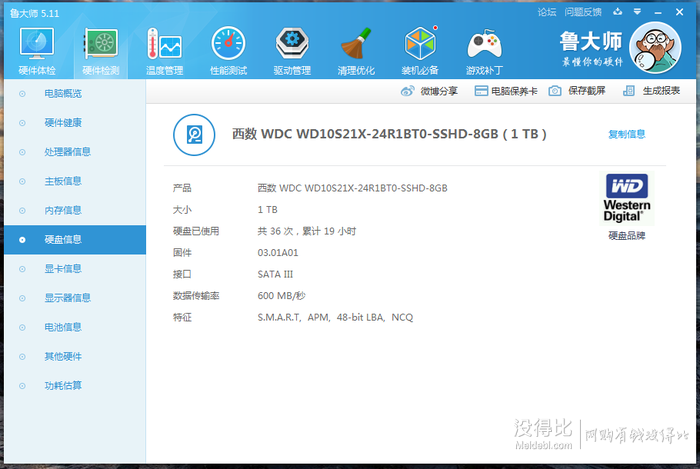Select 显卡信息 in the sidebar
This screenshot has height=469, width=700.
click(75, 269)
